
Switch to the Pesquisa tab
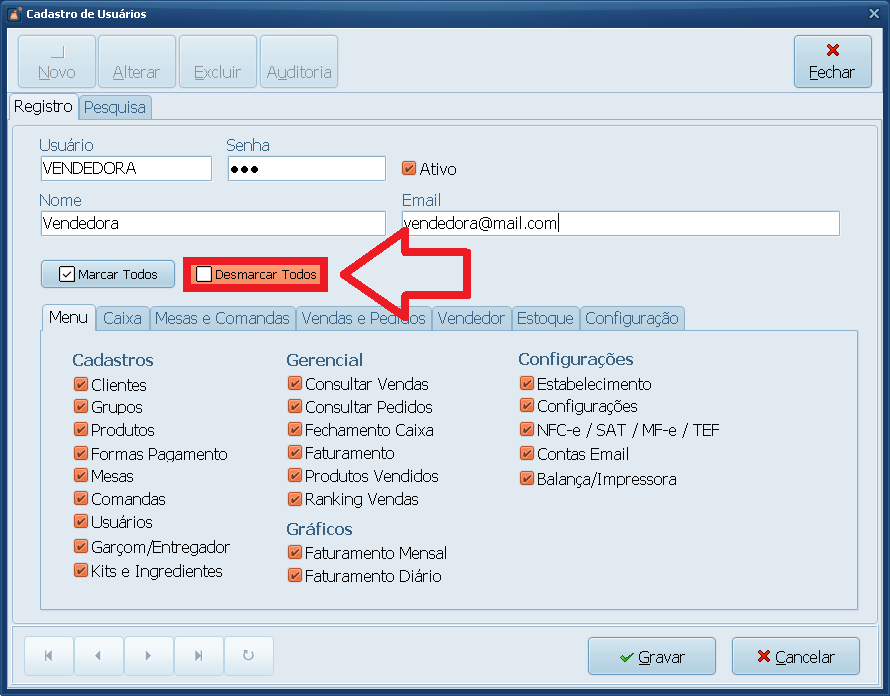[115, 107]
